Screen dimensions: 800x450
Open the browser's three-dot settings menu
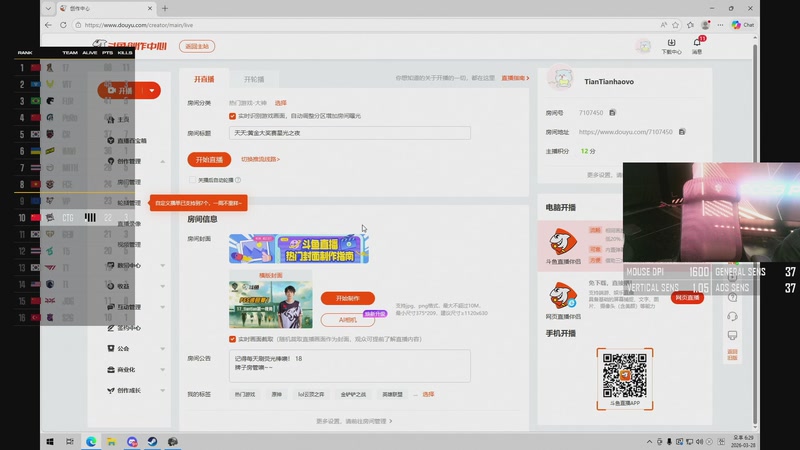[x=720, y=25]
